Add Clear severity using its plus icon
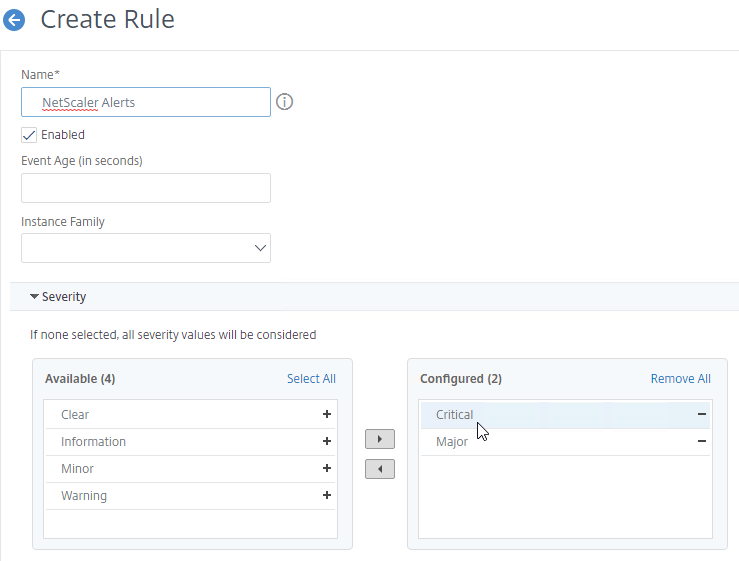The height and width of the screenshot is (561, 739). (327, 414)
